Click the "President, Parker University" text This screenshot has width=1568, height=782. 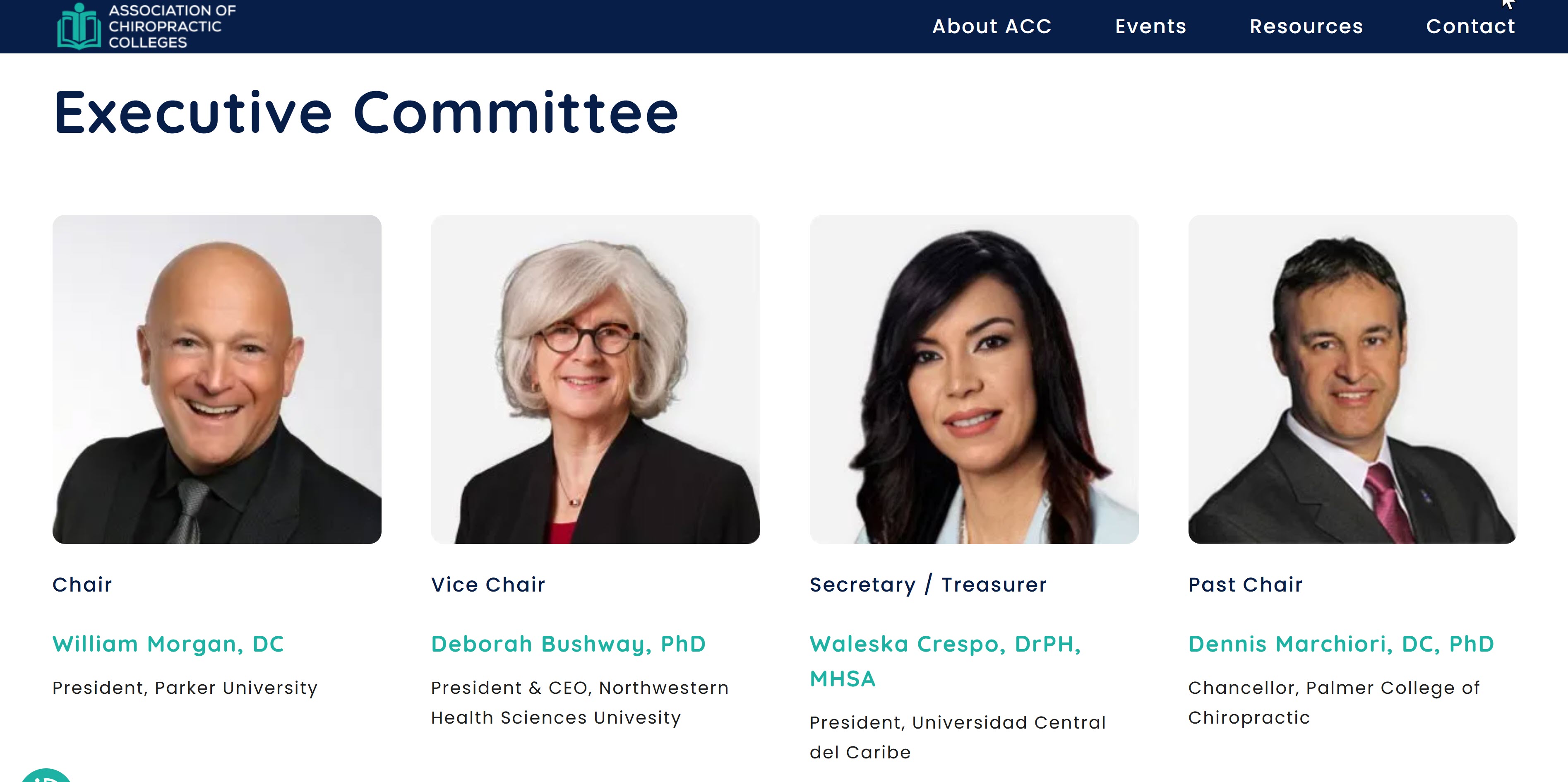[x=185, y=688]
